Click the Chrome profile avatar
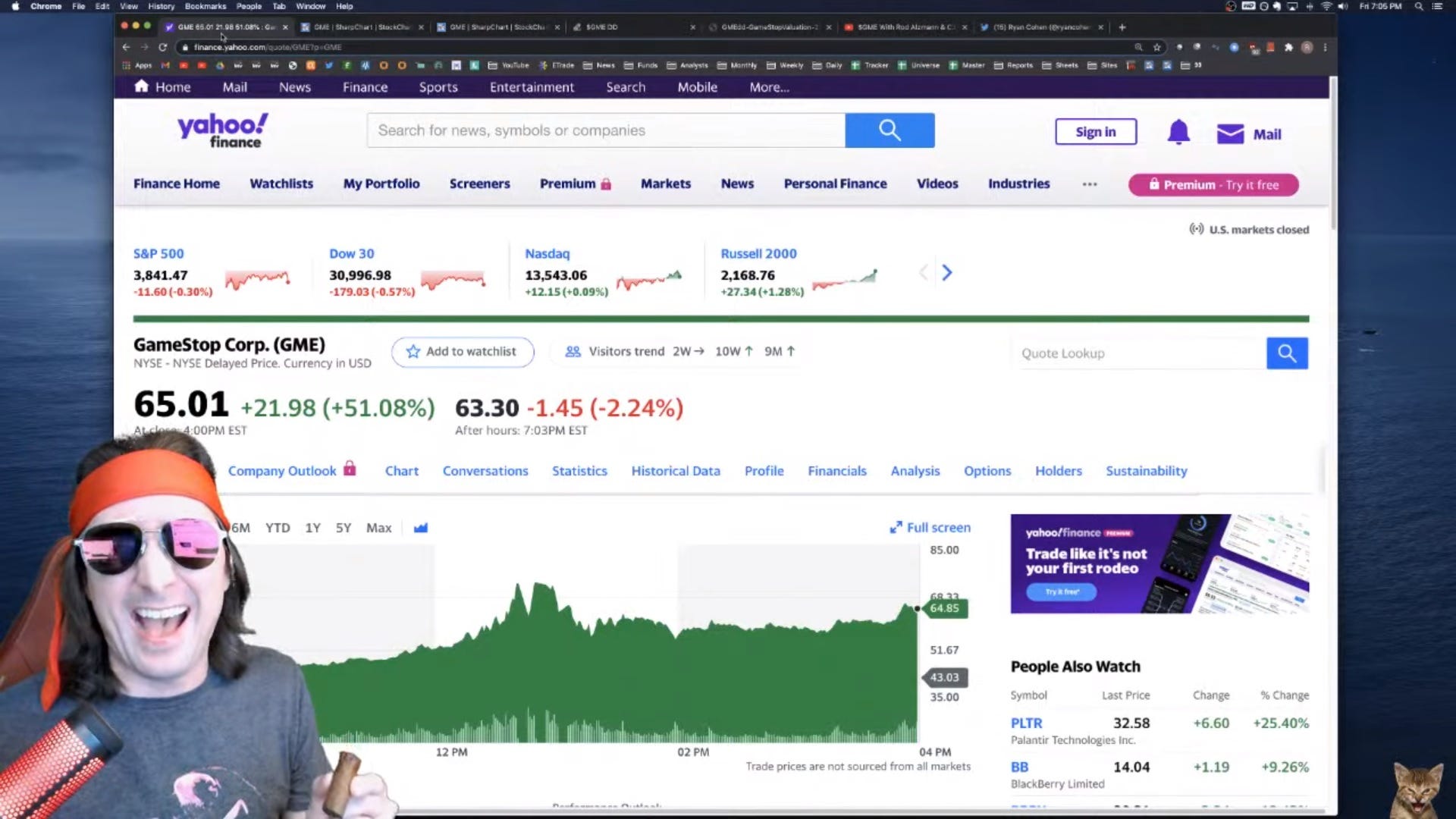This screenshot has width=1456, height=819. (x=1307, y=47)
